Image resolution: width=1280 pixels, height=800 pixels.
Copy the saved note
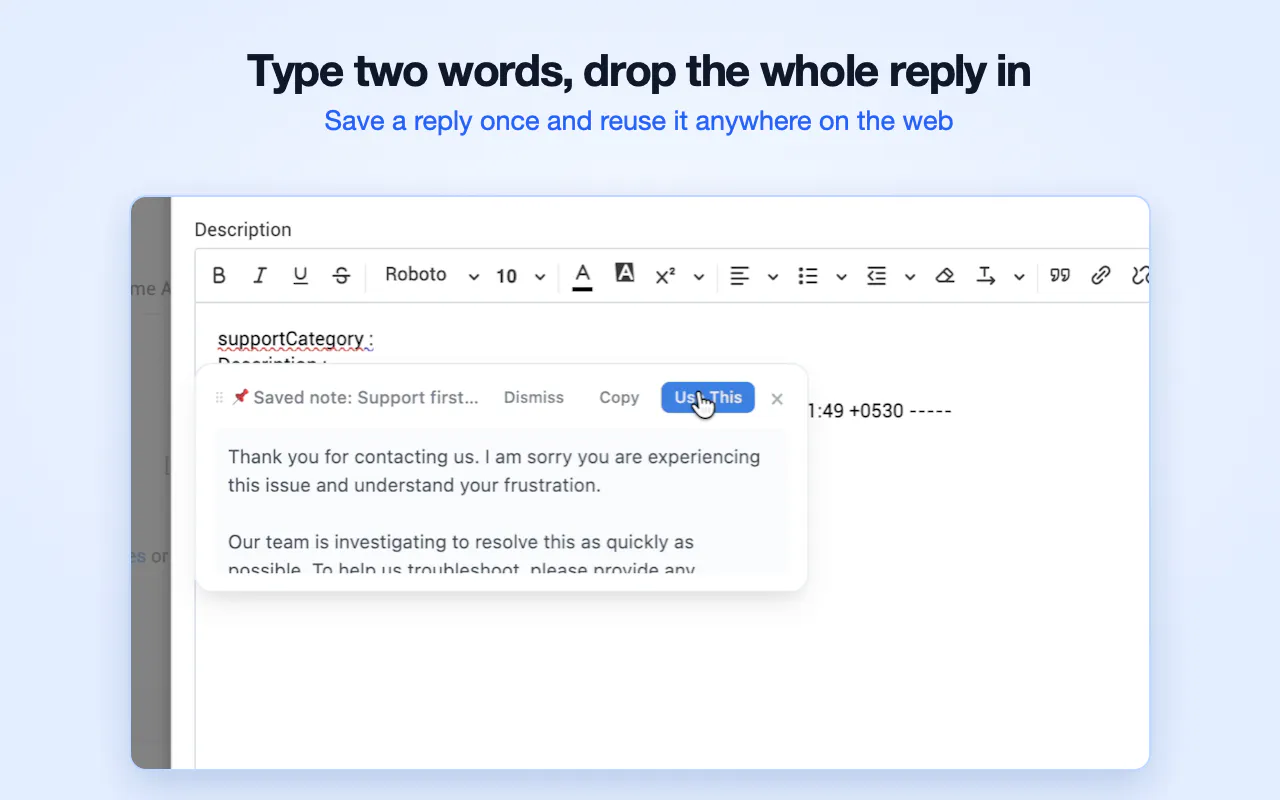[619, 397]
